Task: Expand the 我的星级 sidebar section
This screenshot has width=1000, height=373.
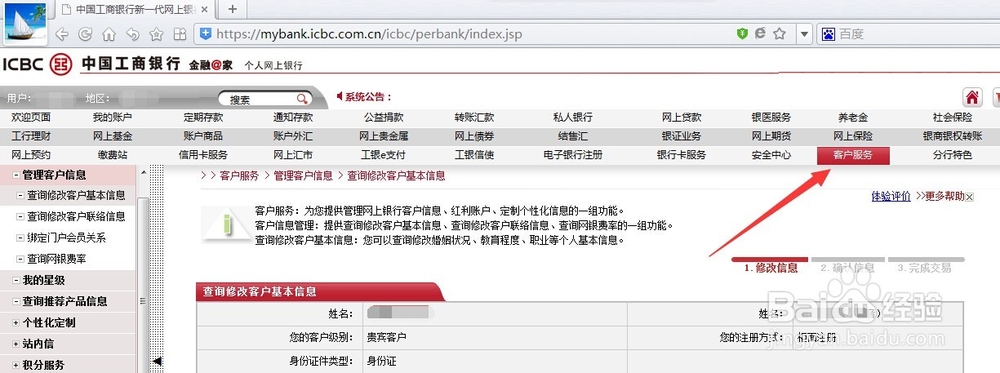Action: [x=17, y=280]
